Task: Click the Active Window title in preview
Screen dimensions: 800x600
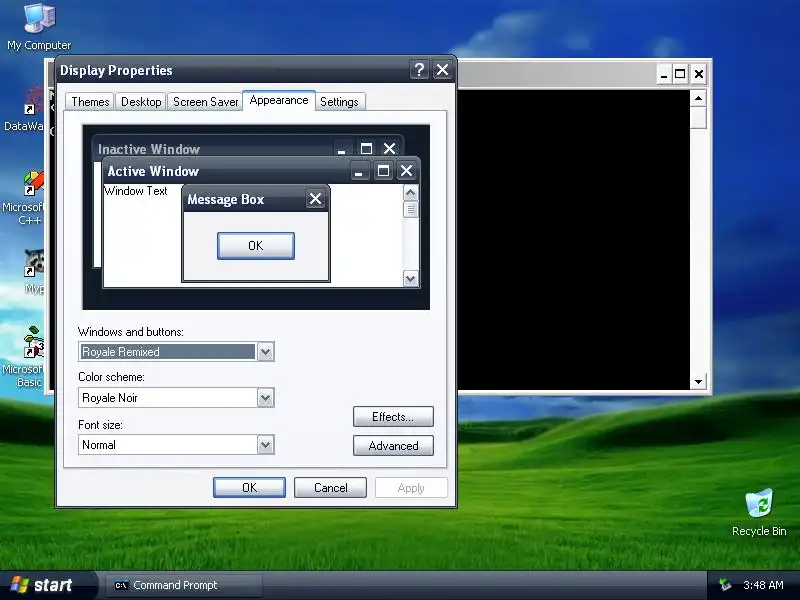Action: click(x=153, y=171)
